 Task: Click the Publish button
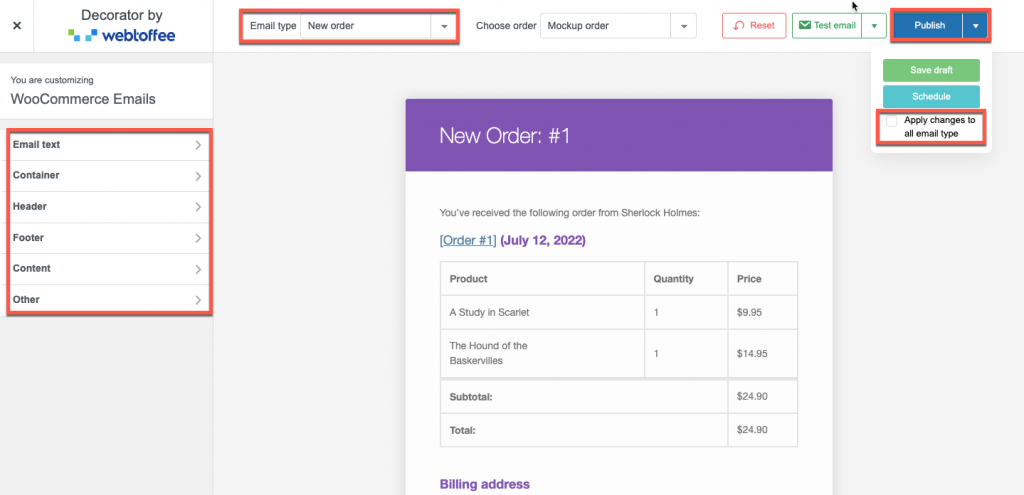pyautogui.click(x=929, y=25)
